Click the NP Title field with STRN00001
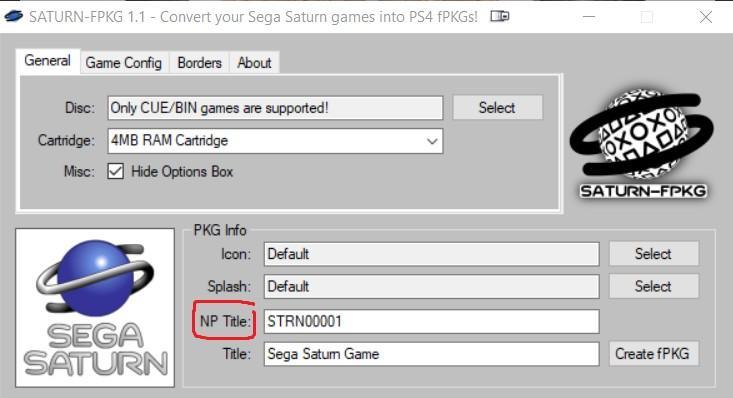 pyautogui.click(x=431, y=321)
